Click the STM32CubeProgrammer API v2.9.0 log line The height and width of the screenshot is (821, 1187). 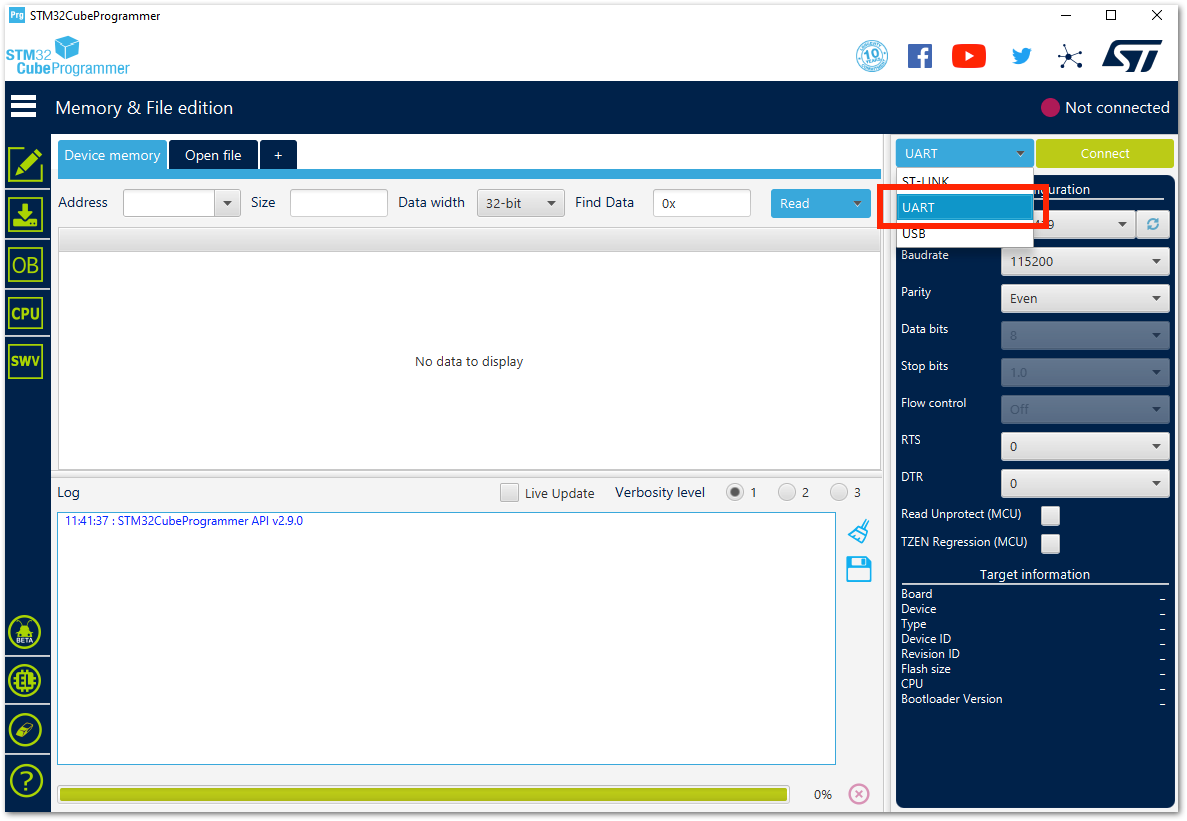184,521
